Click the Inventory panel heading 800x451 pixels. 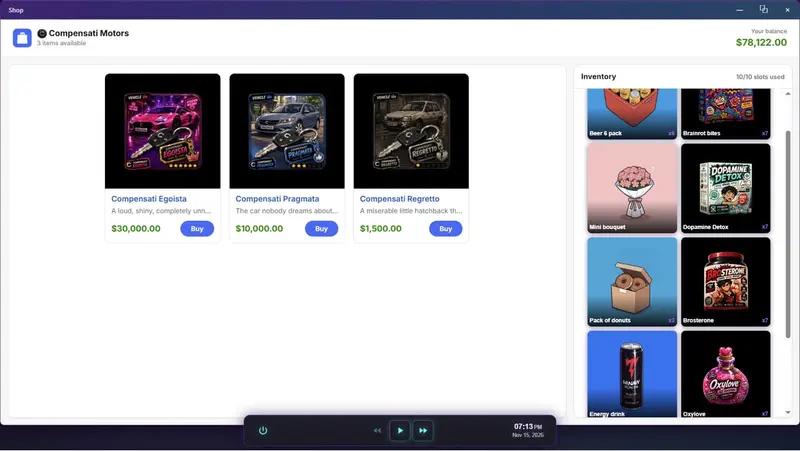tap(598, 77)
